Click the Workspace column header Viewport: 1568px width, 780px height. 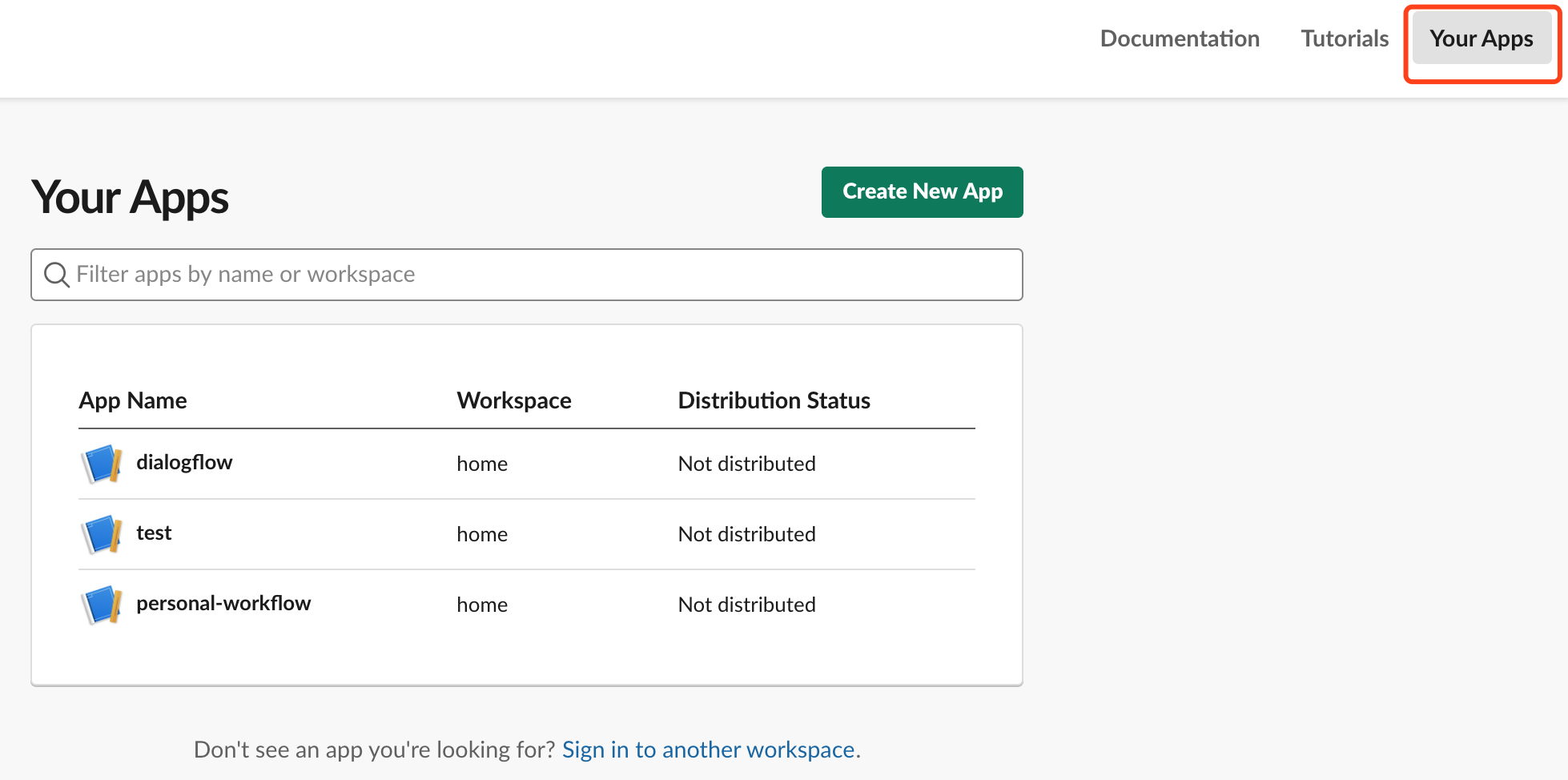click(x=514, y=400)
